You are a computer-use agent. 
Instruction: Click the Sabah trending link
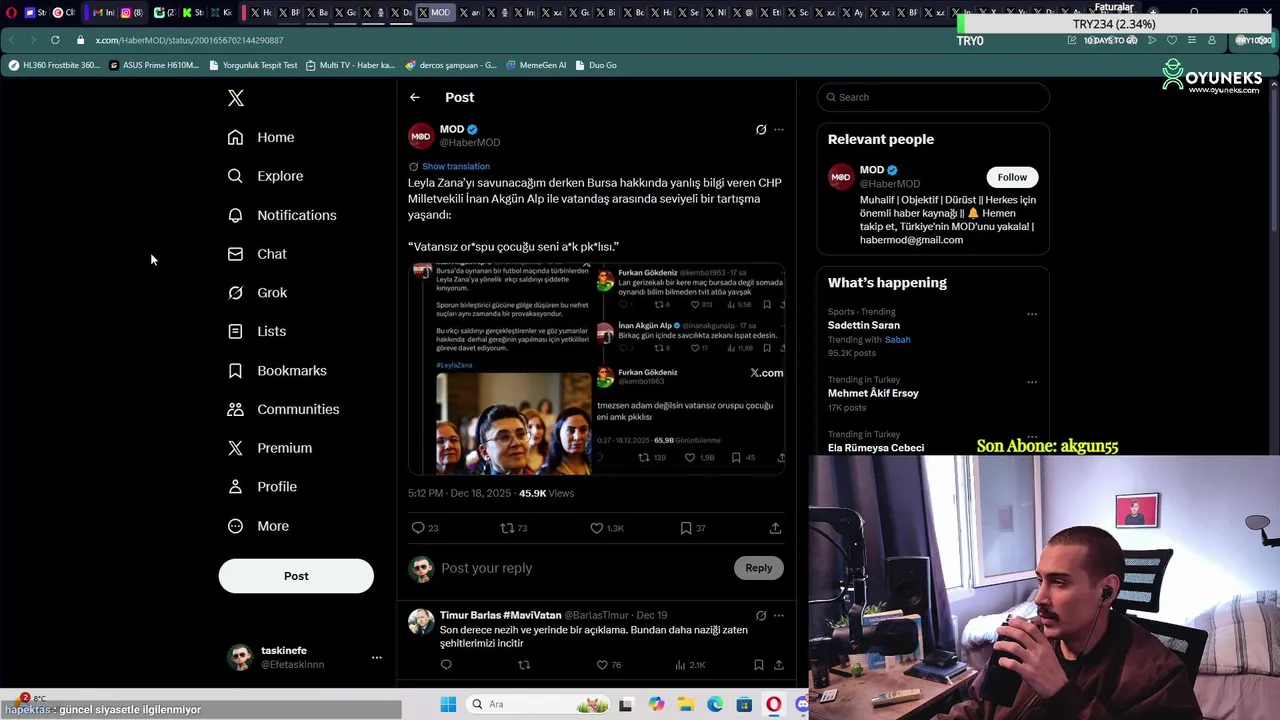(897, 339)
